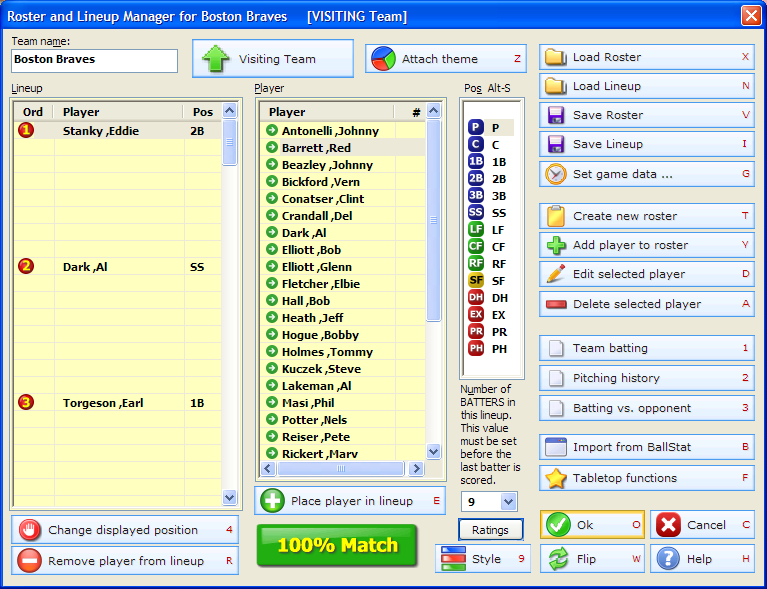Select Barrett, Red in player list

[x=342, y=148]
